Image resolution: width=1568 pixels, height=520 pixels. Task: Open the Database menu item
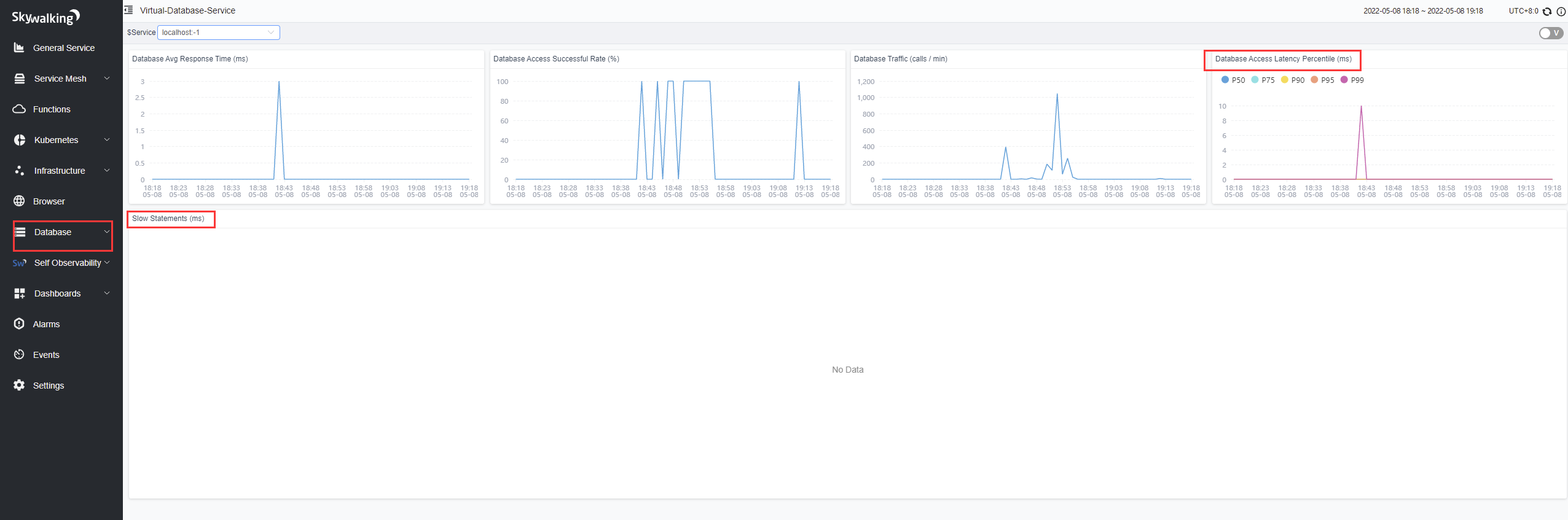pyautogui.click(x=53, y=232)
